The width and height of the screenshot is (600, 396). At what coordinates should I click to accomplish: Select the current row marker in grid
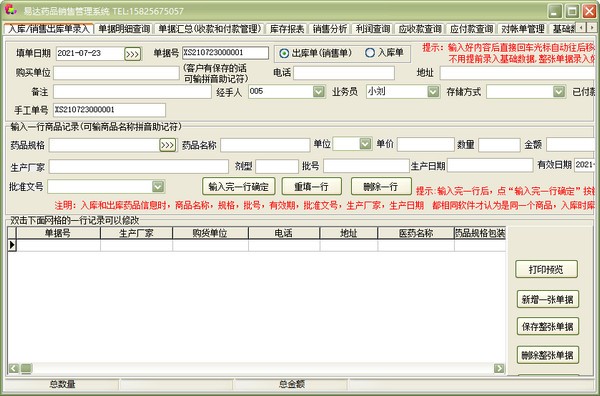pyautogui.click(x=12, y=245)
